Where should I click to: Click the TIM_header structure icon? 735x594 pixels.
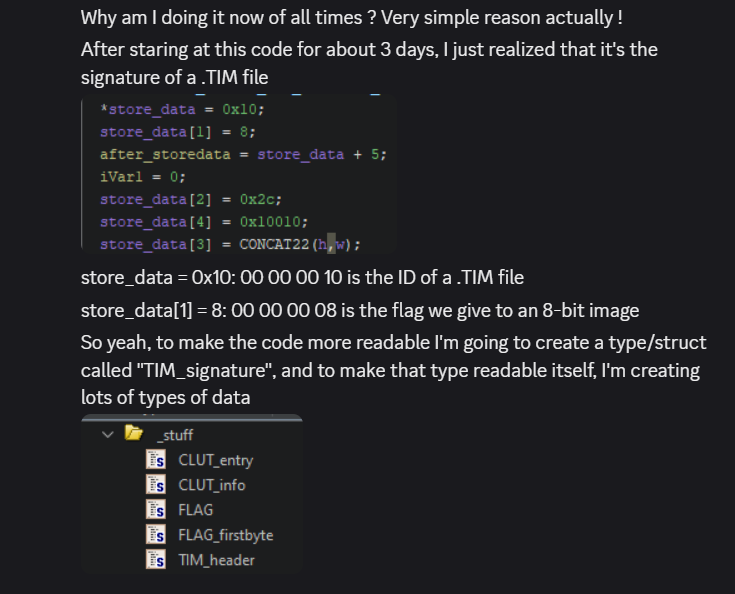pyautogui.click(x=155, y=560)
